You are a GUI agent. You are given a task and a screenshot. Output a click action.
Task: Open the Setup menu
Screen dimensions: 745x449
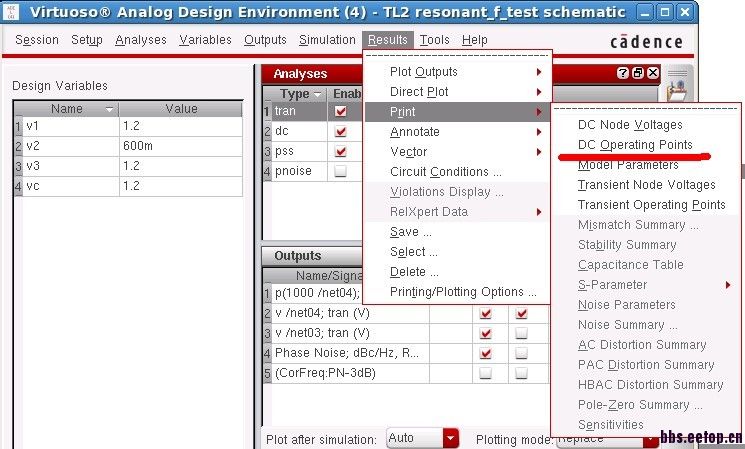coord(86,40)
